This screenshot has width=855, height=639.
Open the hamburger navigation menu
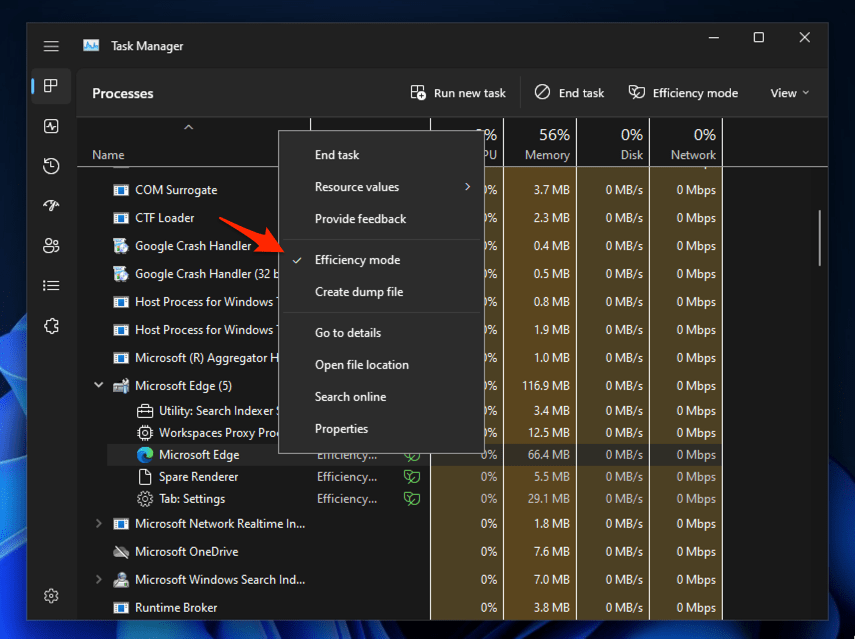pos(51,46)
